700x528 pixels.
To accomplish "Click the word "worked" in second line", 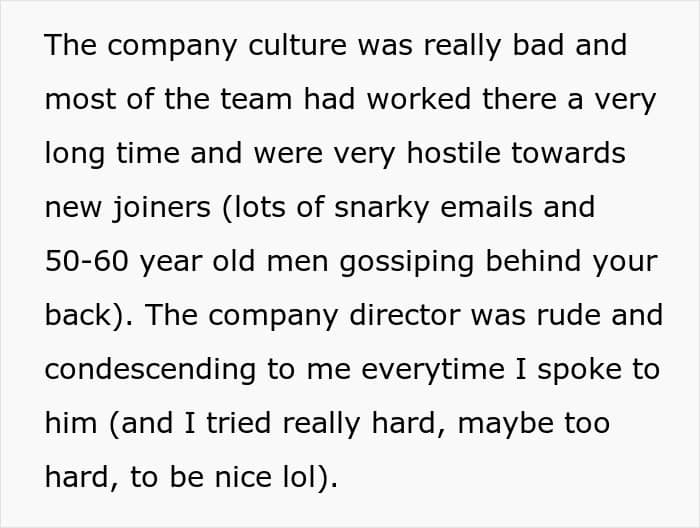I will coord(419,99).
